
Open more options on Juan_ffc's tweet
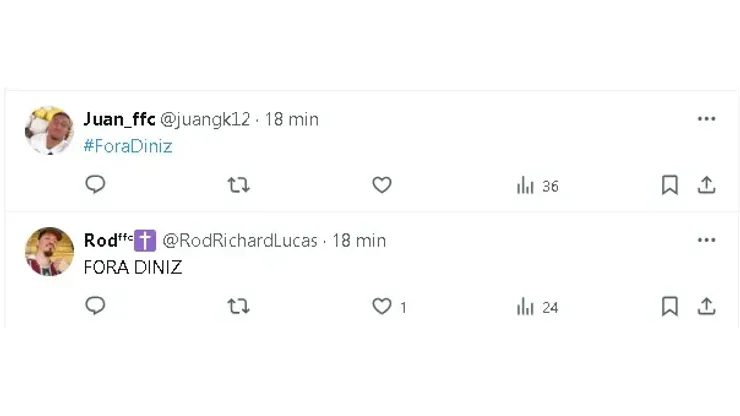706,119
